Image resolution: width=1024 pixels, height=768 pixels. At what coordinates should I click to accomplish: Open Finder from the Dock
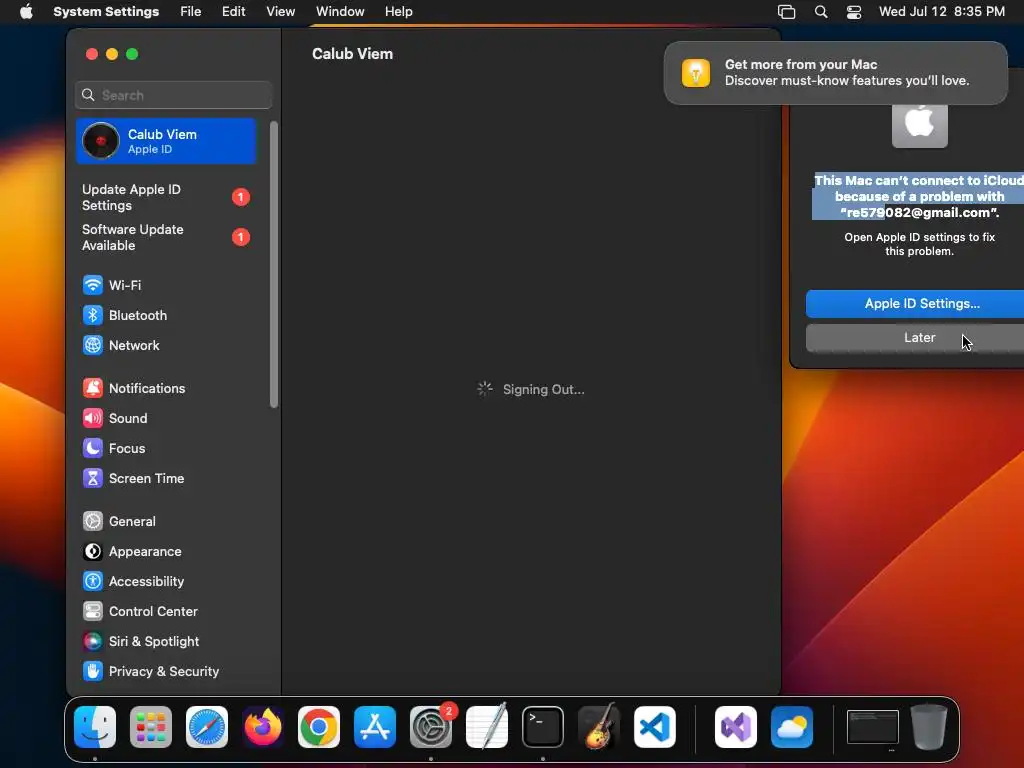[x=95, y=727]
